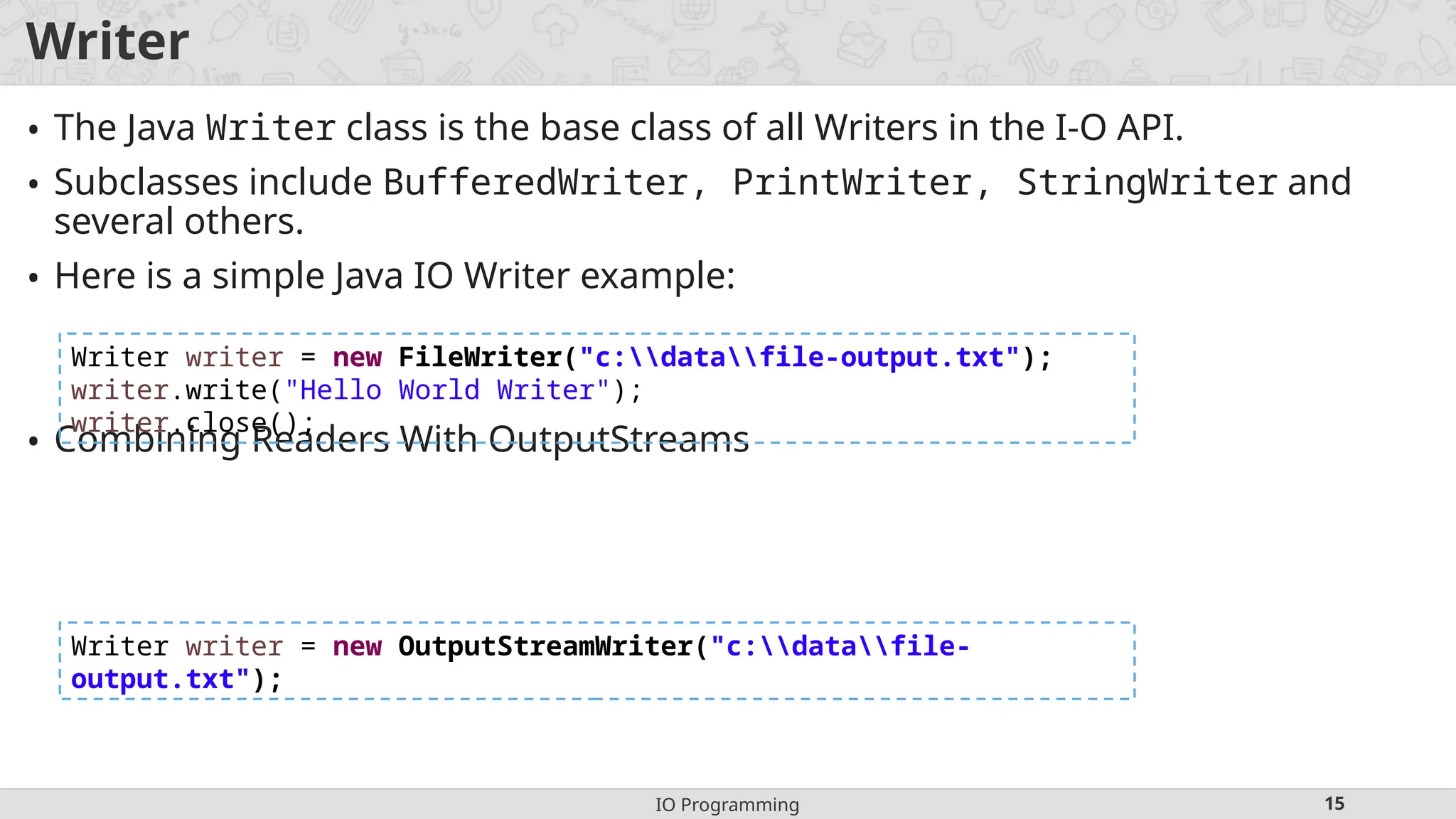Screen dimensions: 1456x819
Task: Click OutputStreamWriter in the second code box
Action: click(545, 646)
